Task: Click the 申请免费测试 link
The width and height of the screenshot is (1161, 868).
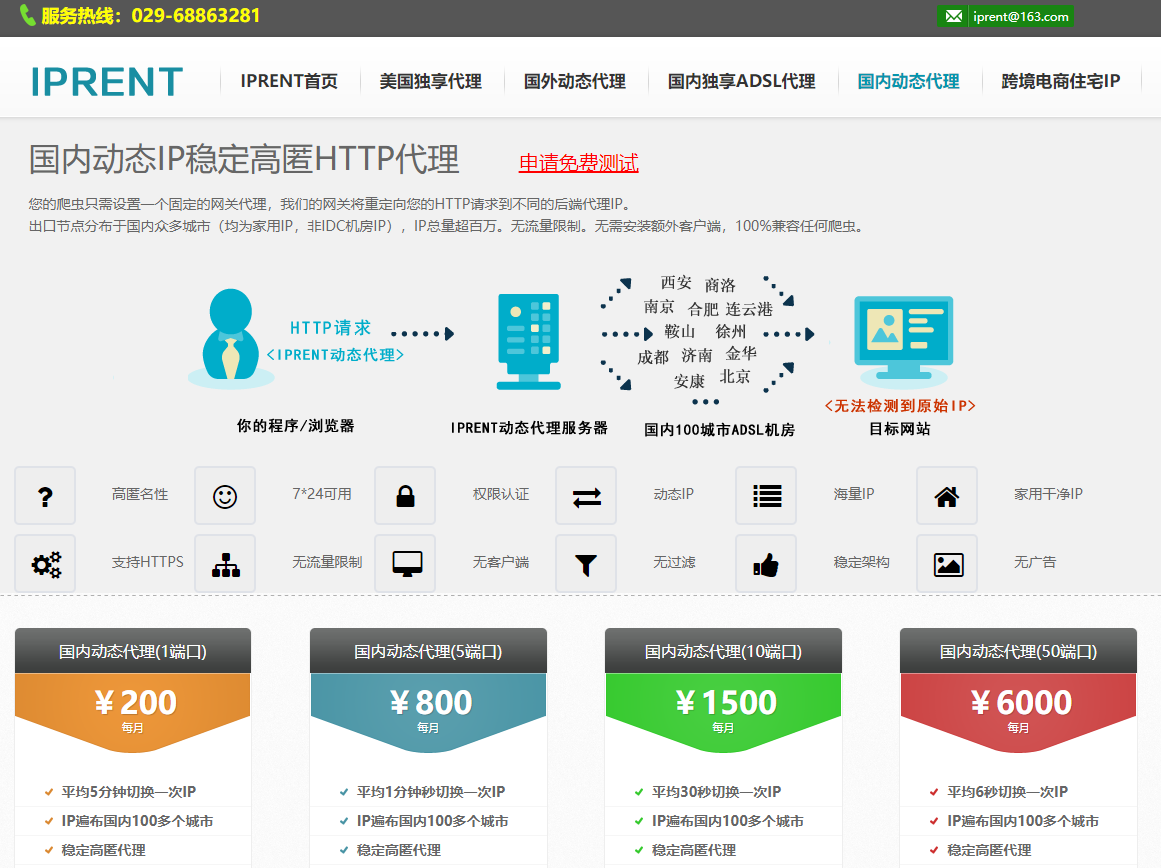Action: [x=578, y=163]
